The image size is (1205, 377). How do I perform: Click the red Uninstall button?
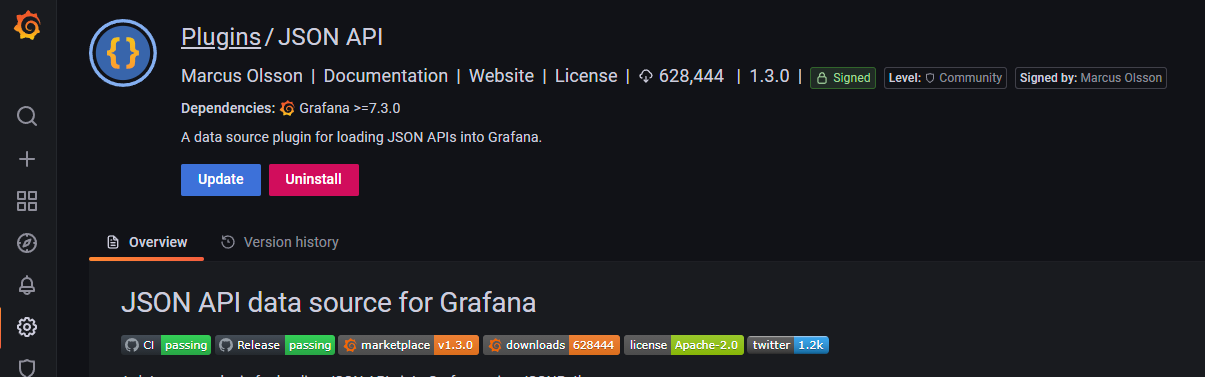314,180
